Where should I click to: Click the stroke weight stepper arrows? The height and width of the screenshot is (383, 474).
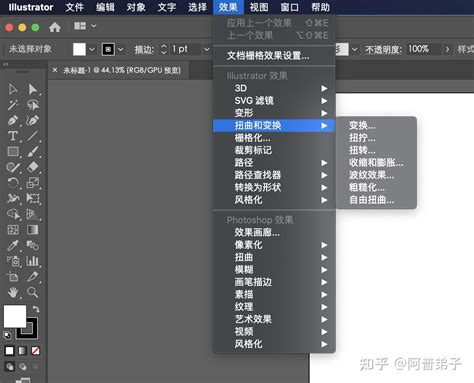point(164,49)
